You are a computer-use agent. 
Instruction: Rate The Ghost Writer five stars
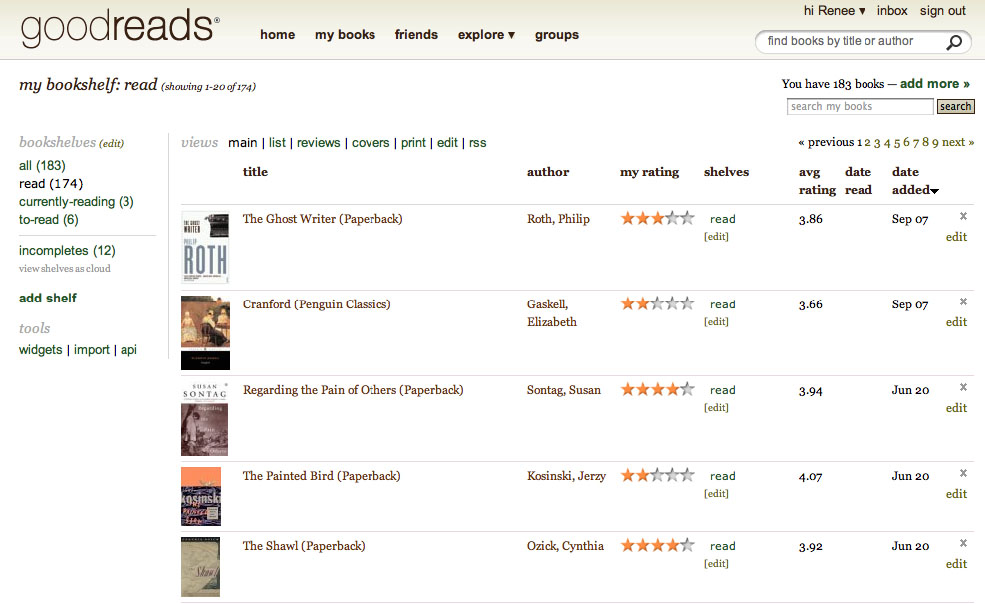click(x=687, y=218)
